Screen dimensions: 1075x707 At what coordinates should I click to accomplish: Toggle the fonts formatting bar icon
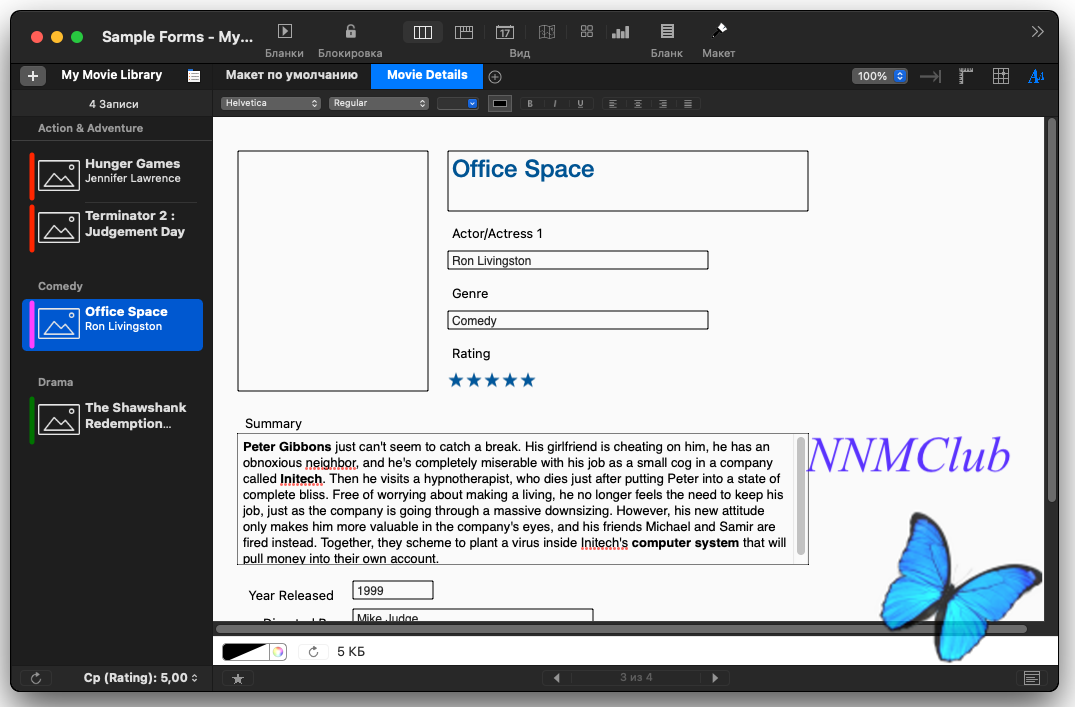pos(1036,76)
